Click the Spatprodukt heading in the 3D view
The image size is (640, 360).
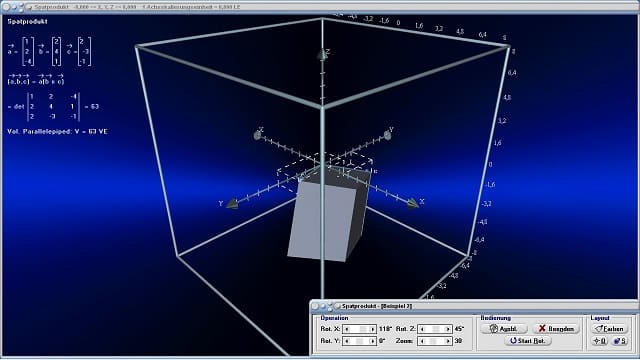click(x=27, y=22)
